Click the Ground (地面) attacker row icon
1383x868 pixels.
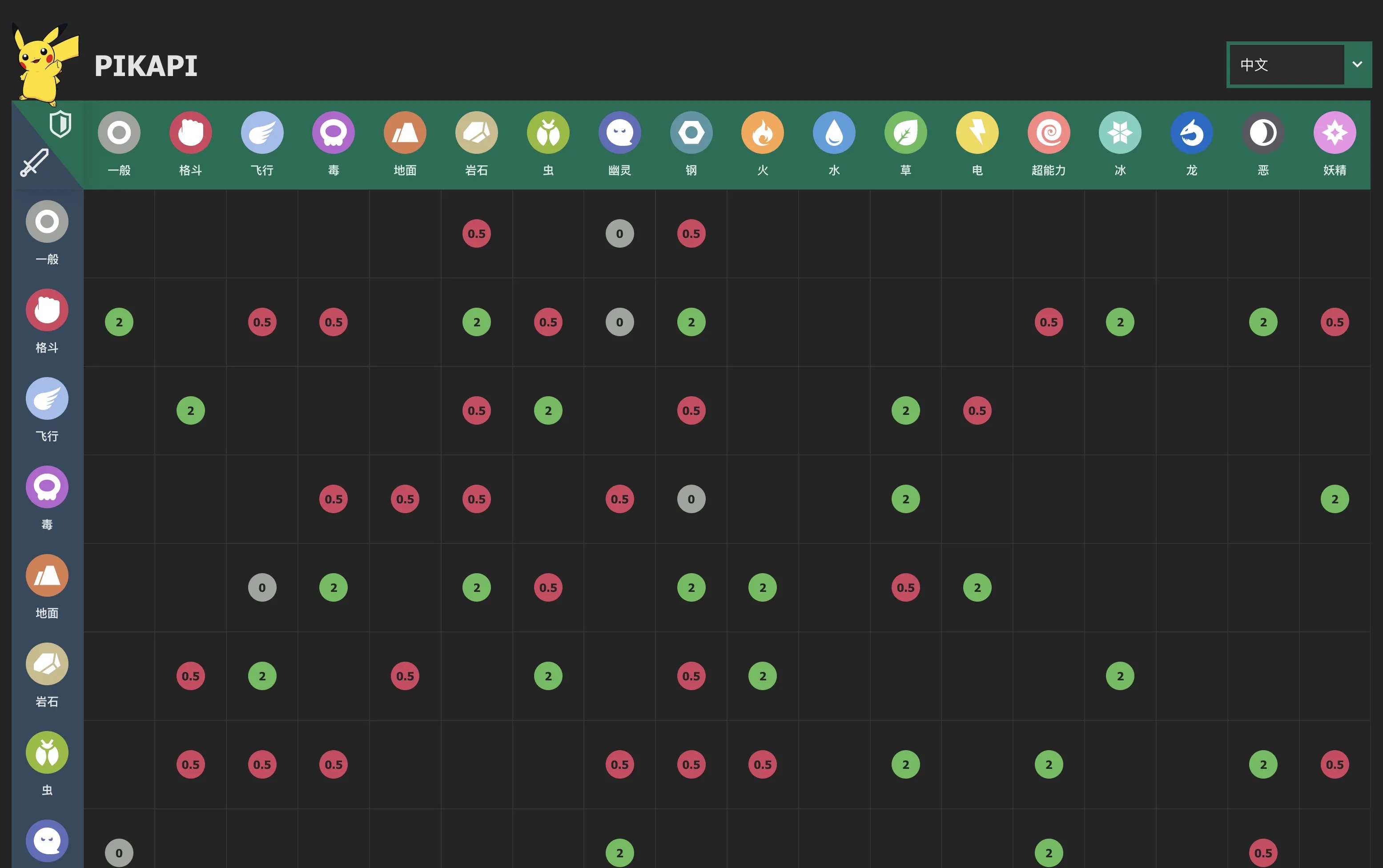tap(47, 575)
